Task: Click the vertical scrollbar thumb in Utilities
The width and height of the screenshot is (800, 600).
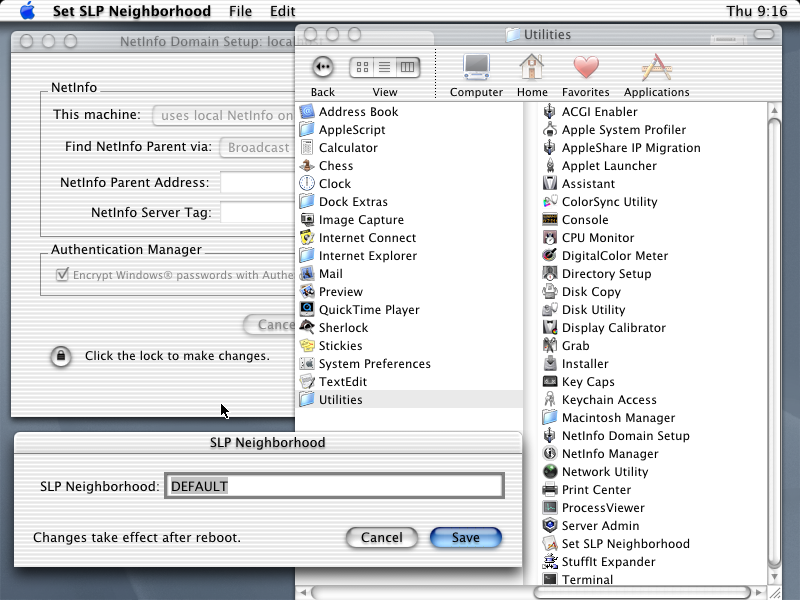Action: 774,342
